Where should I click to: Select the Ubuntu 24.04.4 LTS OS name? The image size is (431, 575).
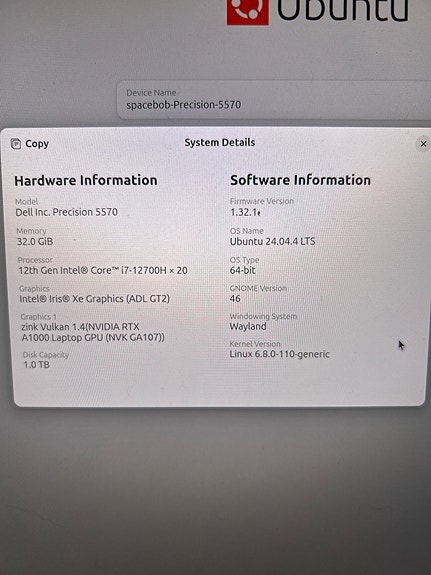(273, 241)
